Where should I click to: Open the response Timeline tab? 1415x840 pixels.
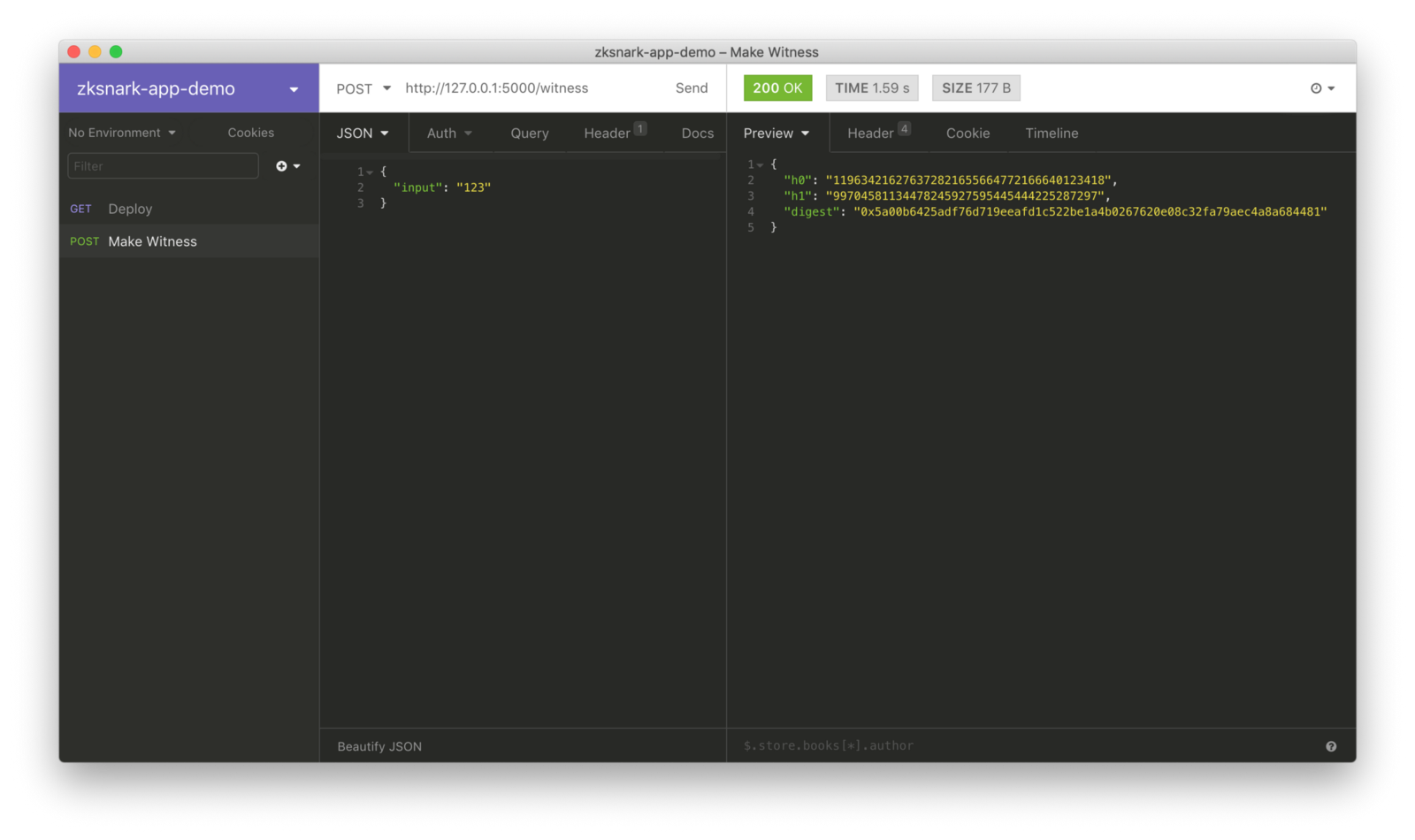[1052, 134]
